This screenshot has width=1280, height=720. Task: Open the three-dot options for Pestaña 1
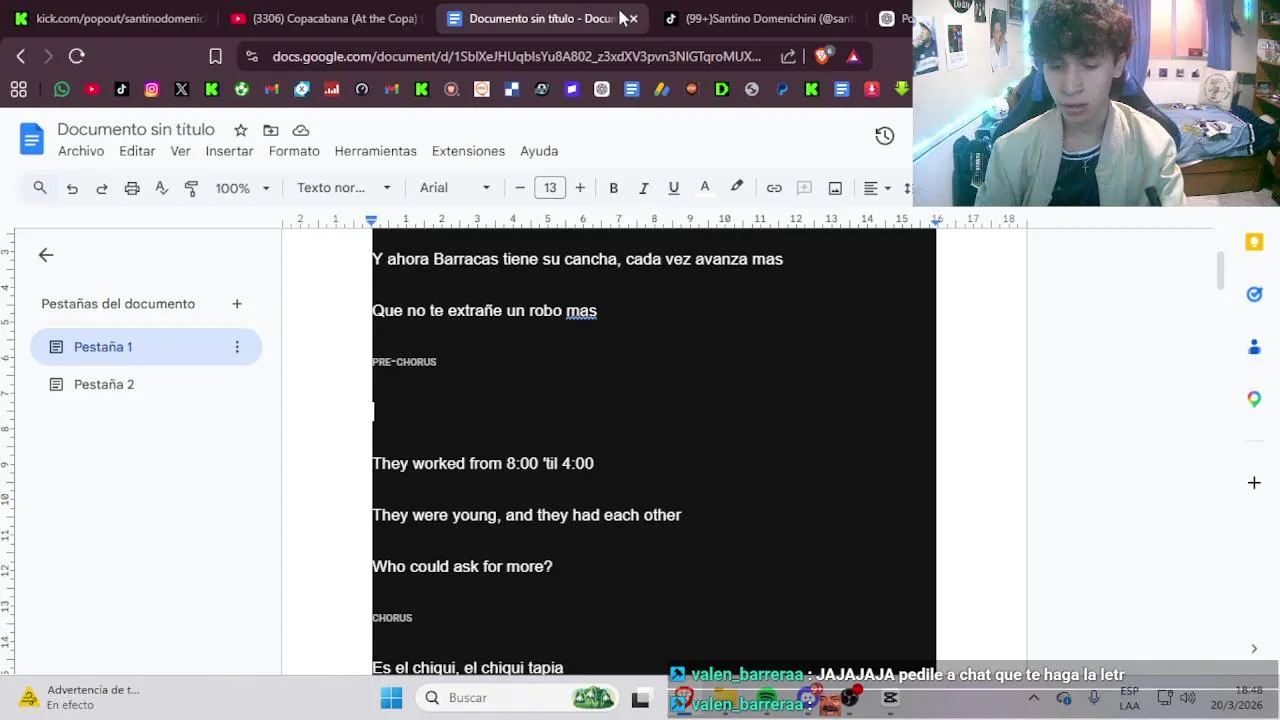(x=237, y=347)
